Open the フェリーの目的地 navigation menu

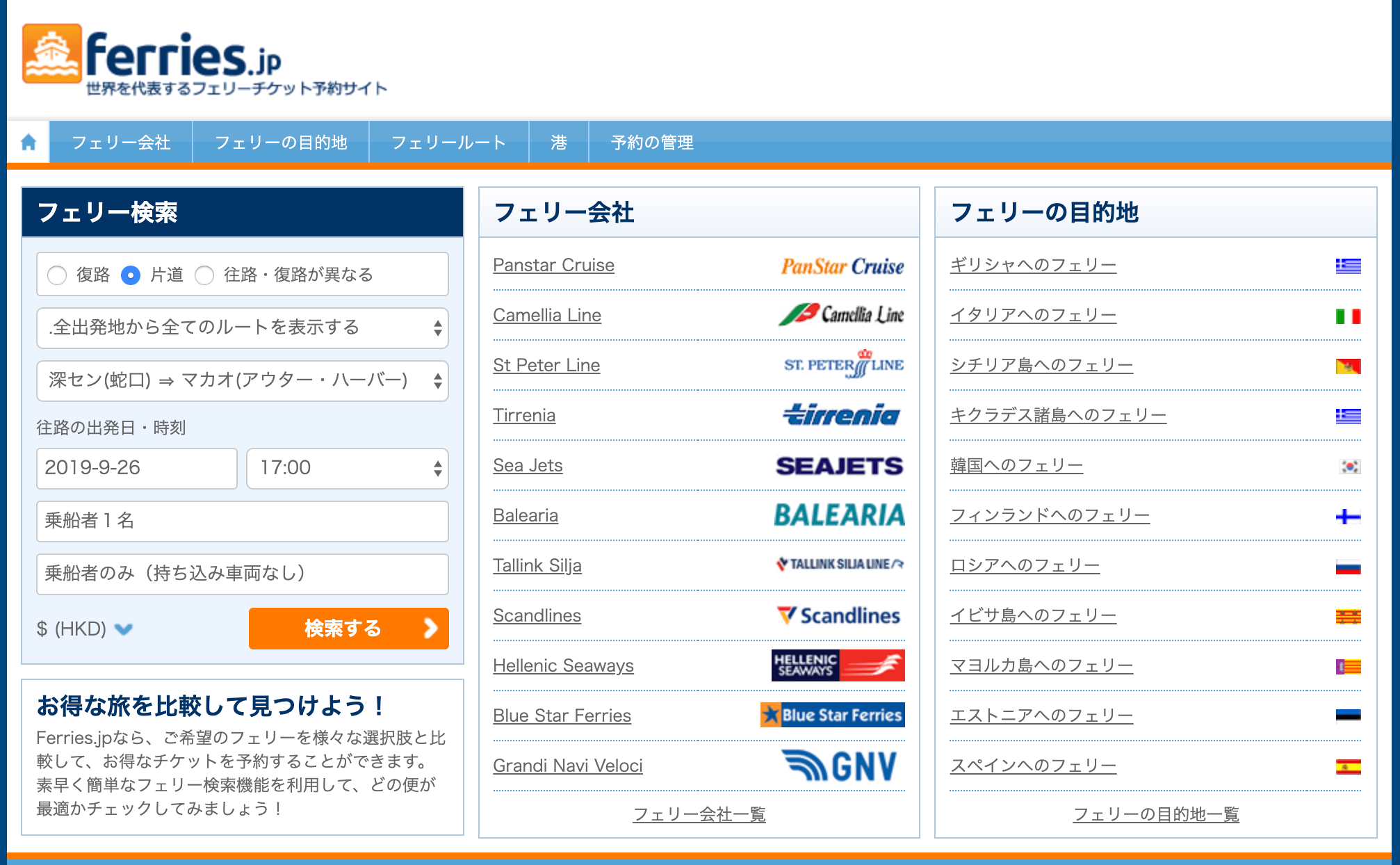[x=281, y=143]
